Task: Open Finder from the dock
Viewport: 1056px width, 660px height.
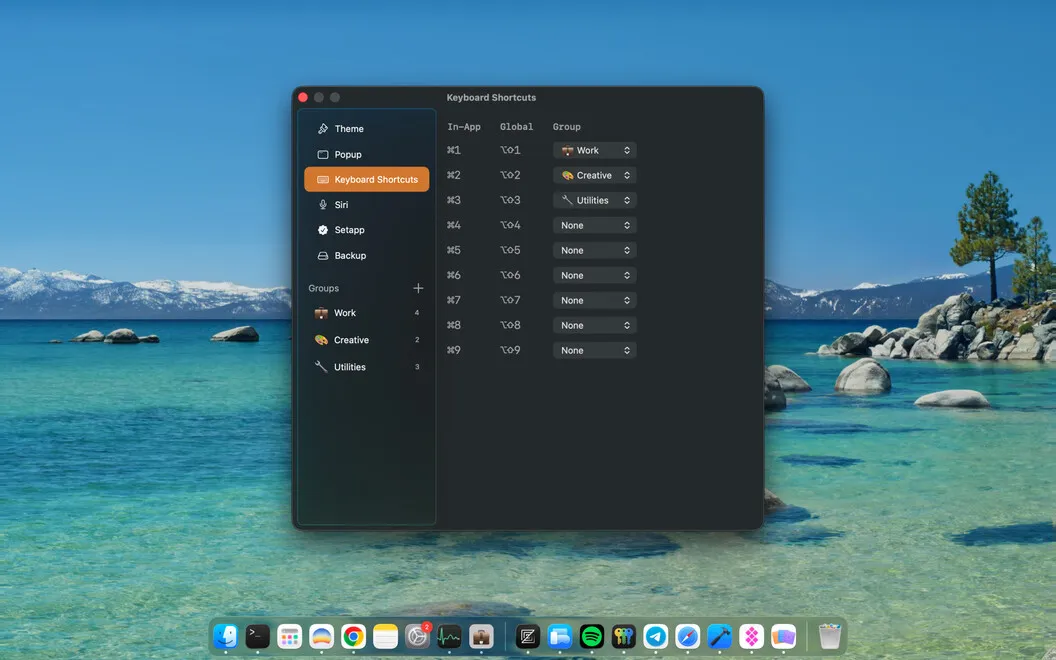Action: pyautogui.click(x=226, y=636)
